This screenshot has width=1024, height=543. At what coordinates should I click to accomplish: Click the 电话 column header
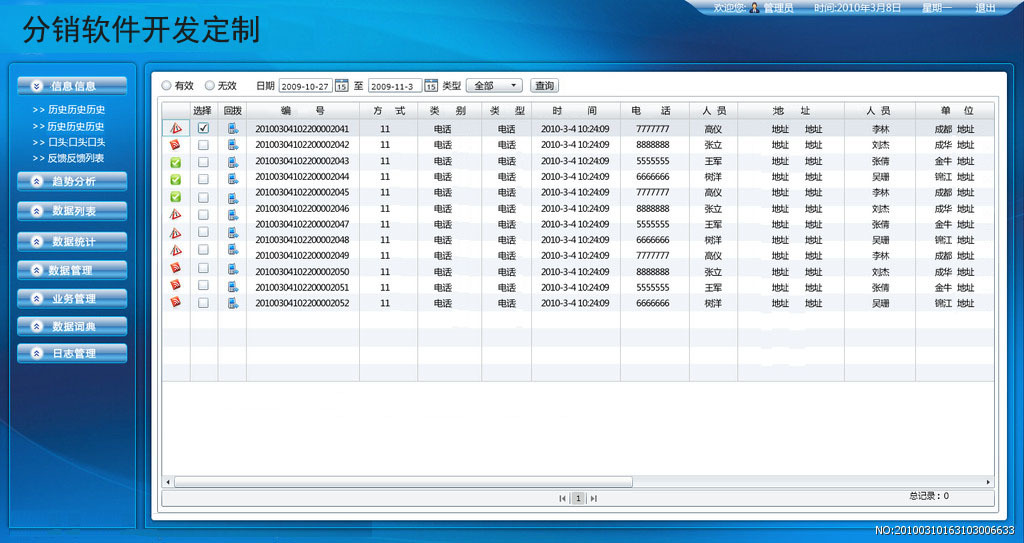[x=654, y=111]
